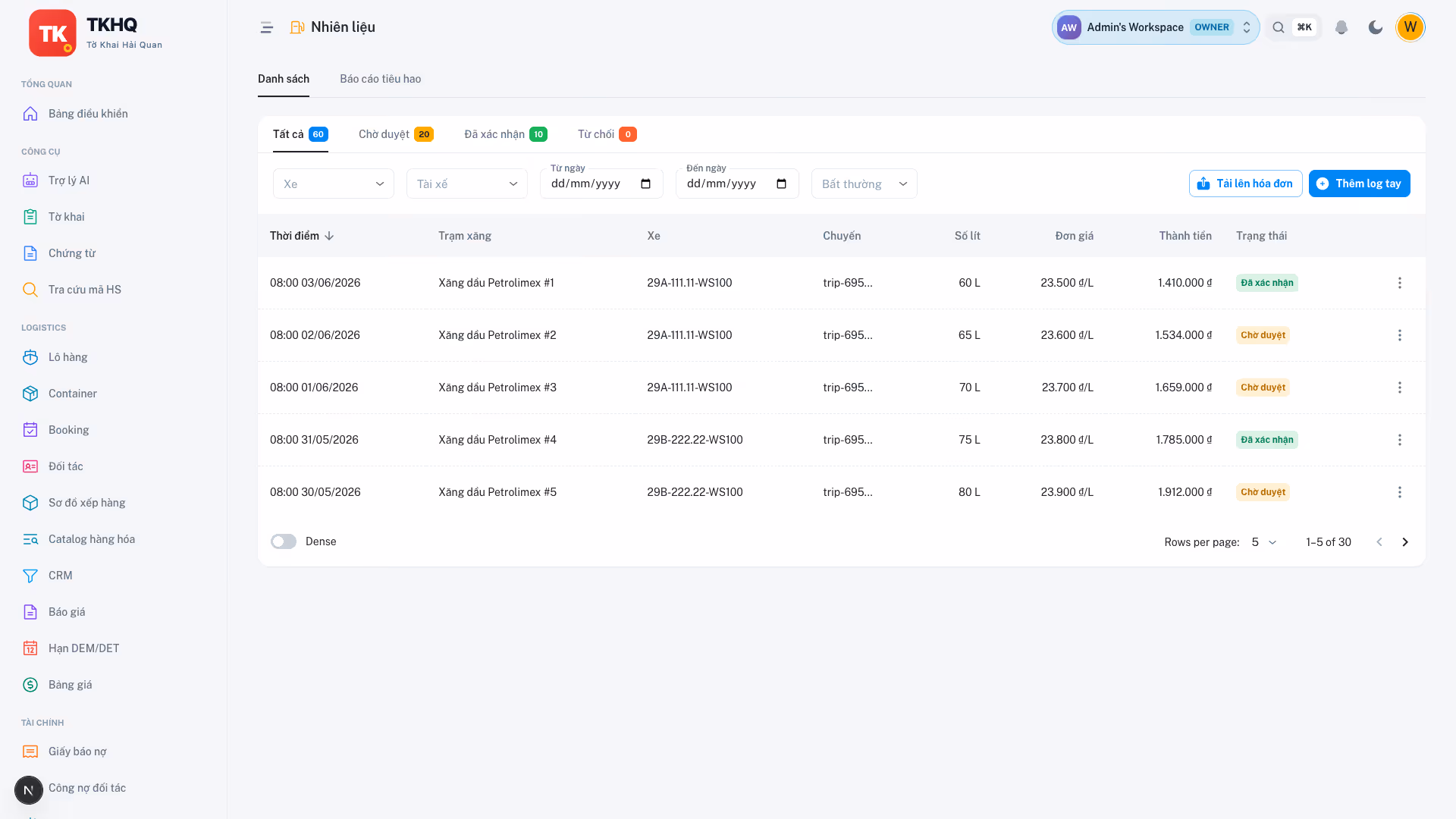
Task: Collapse the sidebar with the menu icon
Action: (266, 27)
